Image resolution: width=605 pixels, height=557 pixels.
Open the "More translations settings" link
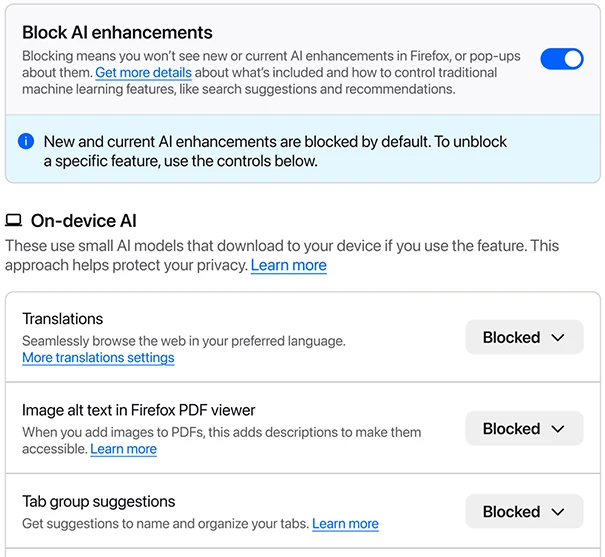(x=98, y=358)
